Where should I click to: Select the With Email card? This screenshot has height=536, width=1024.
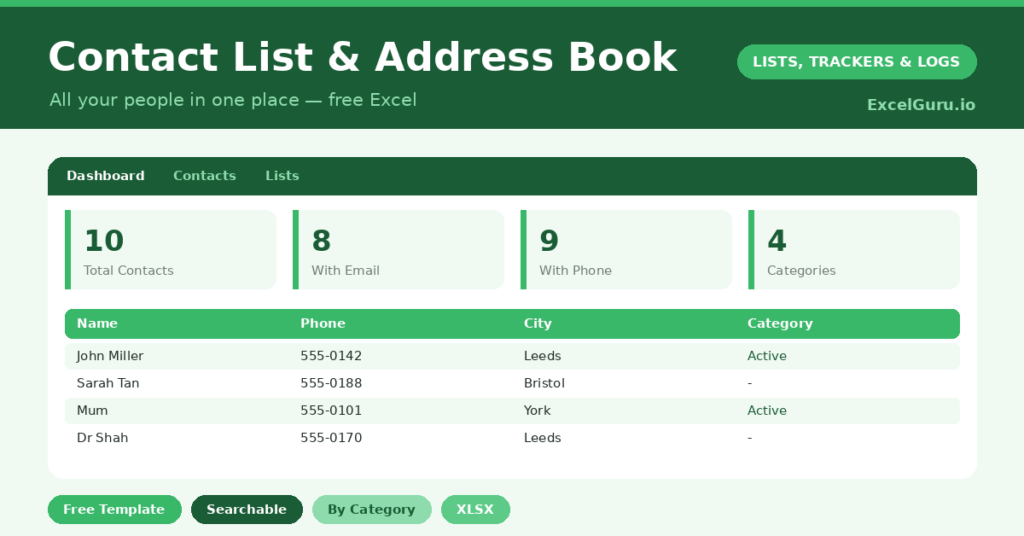coord(398,249)
